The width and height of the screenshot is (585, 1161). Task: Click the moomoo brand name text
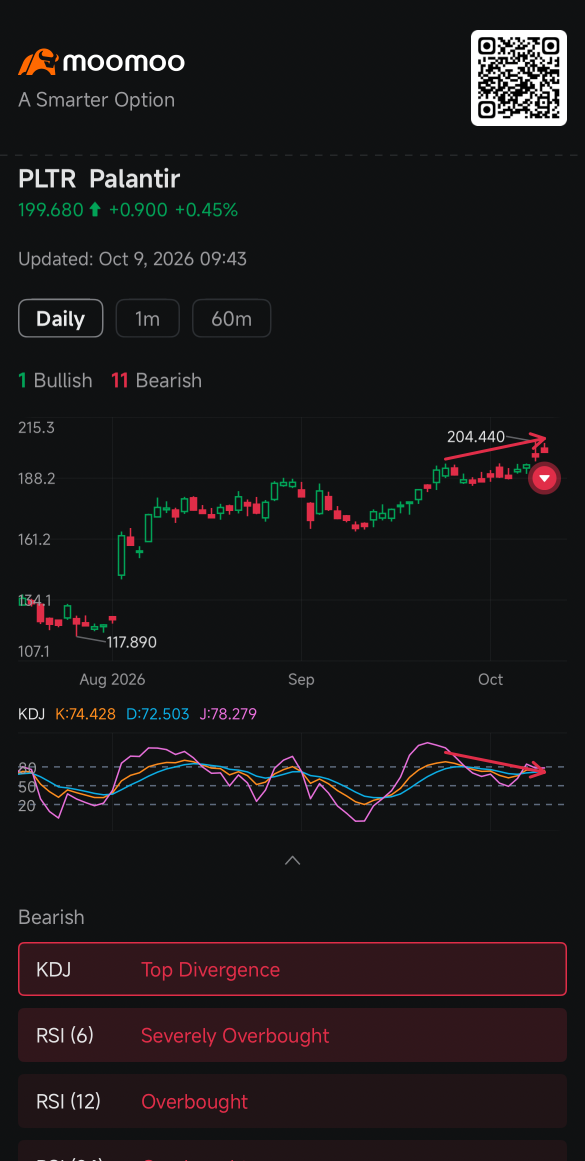click(x=124, y=62)
